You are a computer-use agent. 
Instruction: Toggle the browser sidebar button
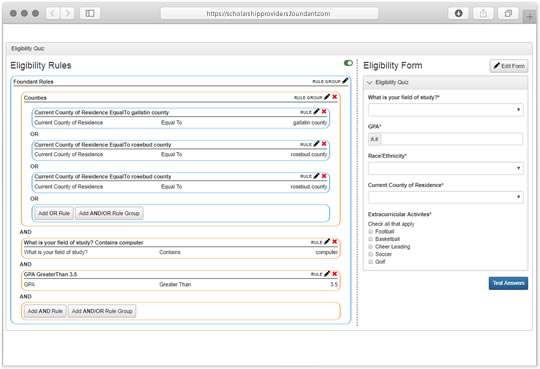pos(90,13)
